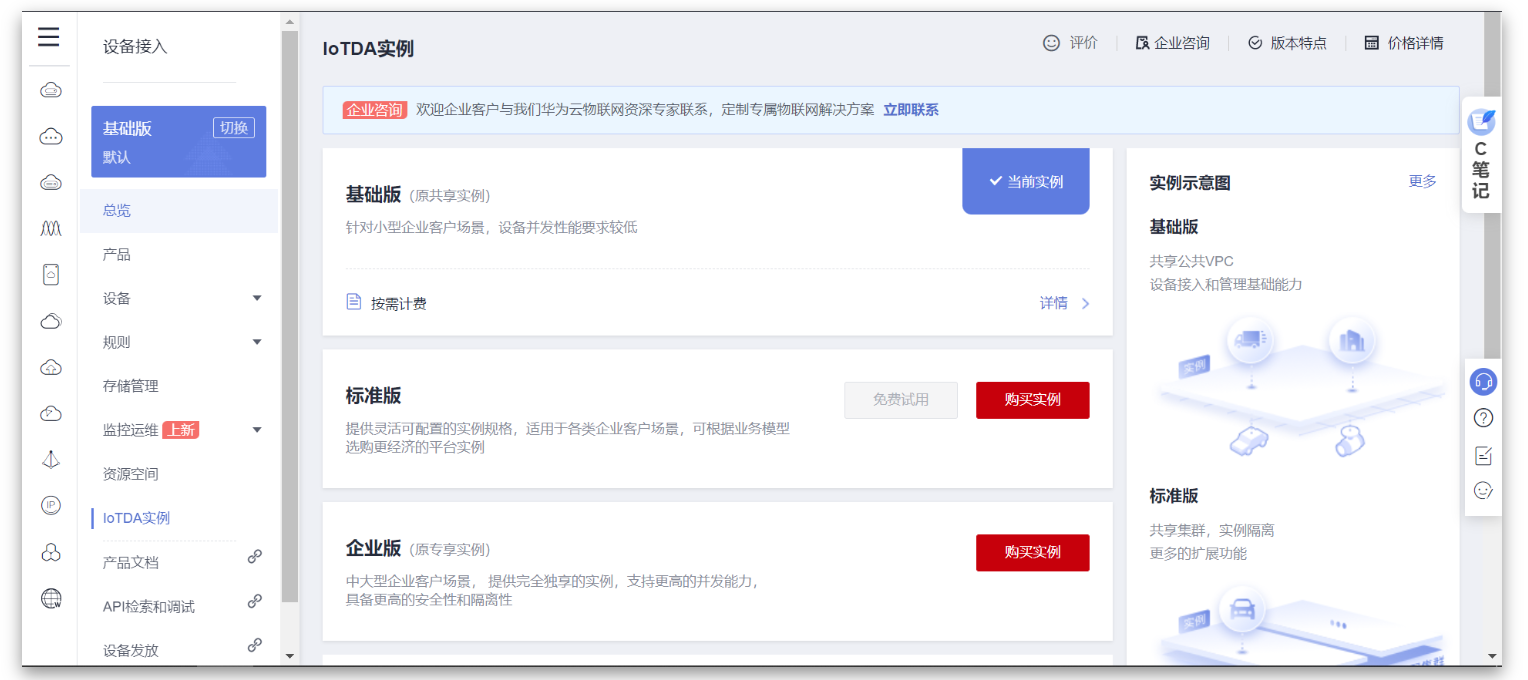Click the 企业咨询 red tag in banner
The width and height of the screenshot is (1528, 680).
[374, 110]
